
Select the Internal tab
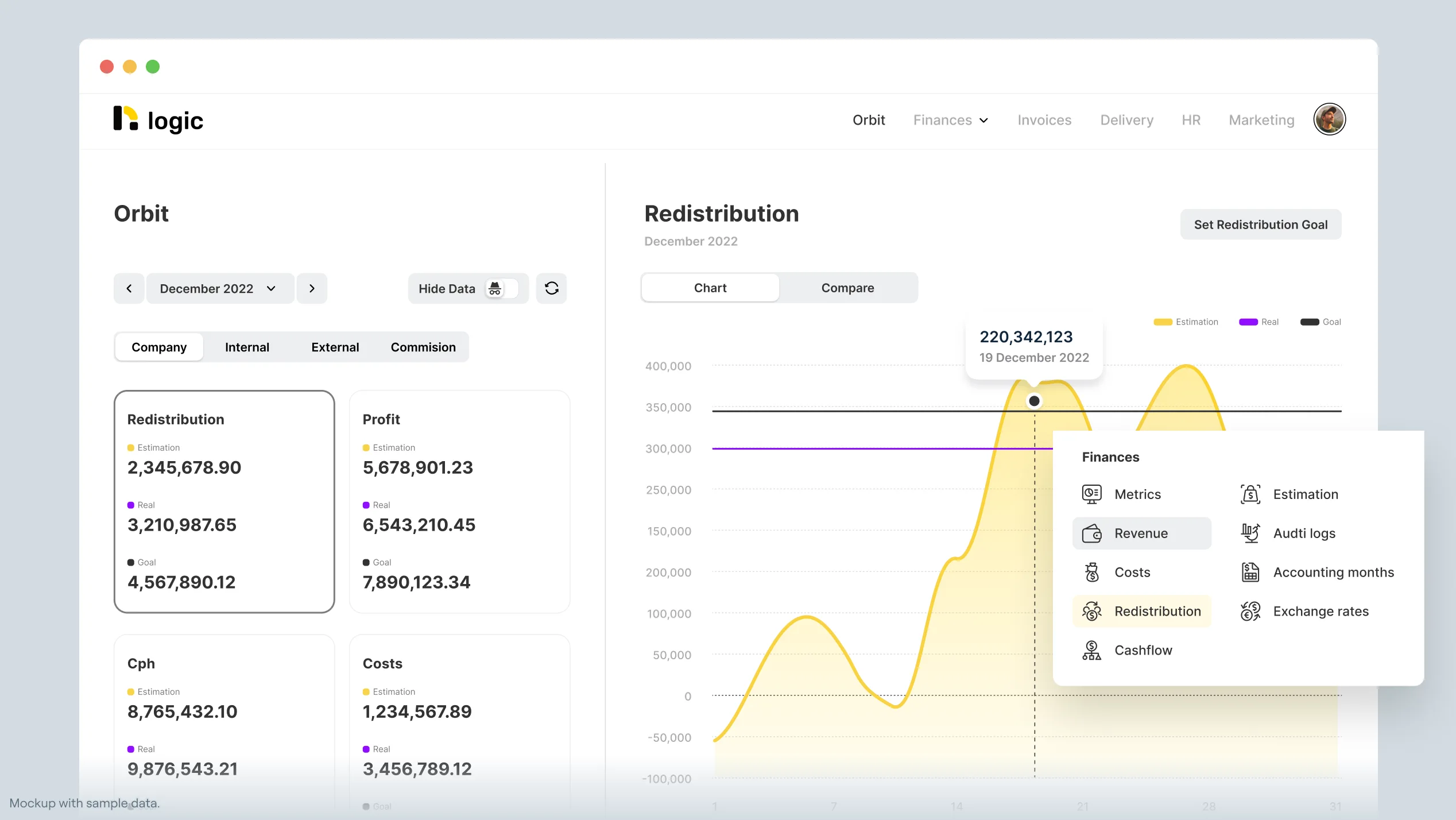247,347
